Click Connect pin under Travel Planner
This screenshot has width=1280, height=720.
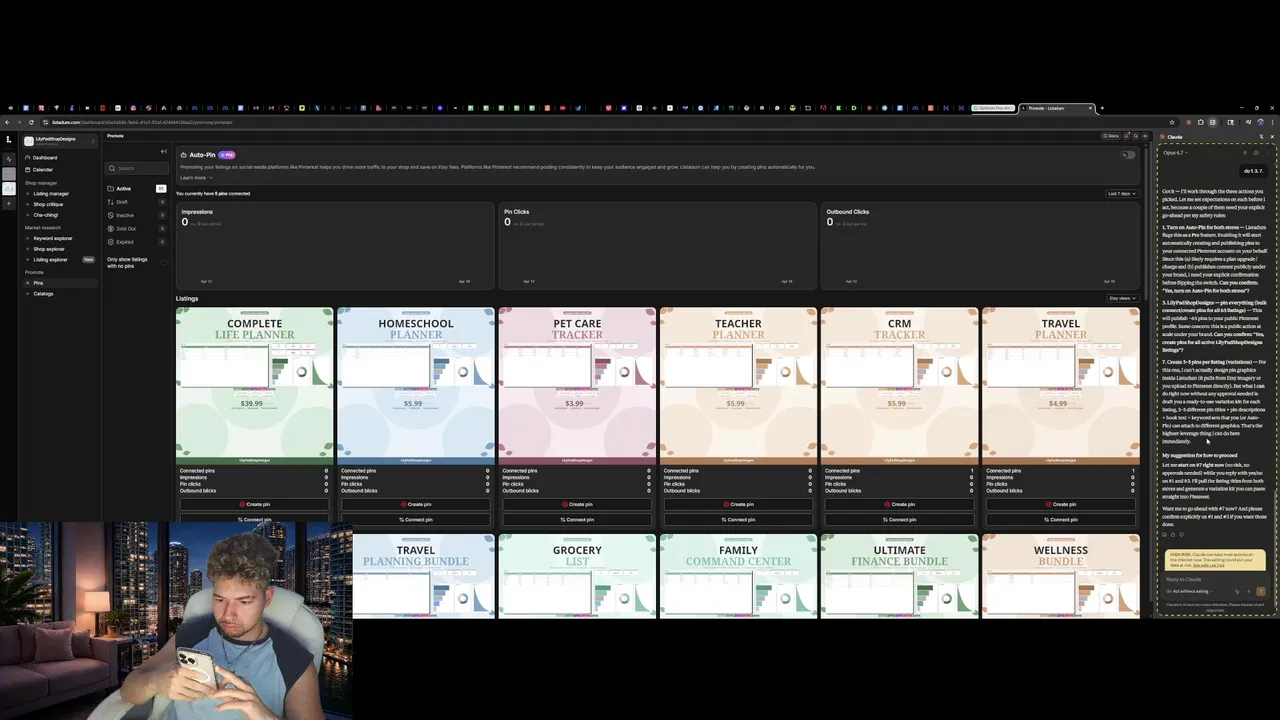pos(1061,519)
